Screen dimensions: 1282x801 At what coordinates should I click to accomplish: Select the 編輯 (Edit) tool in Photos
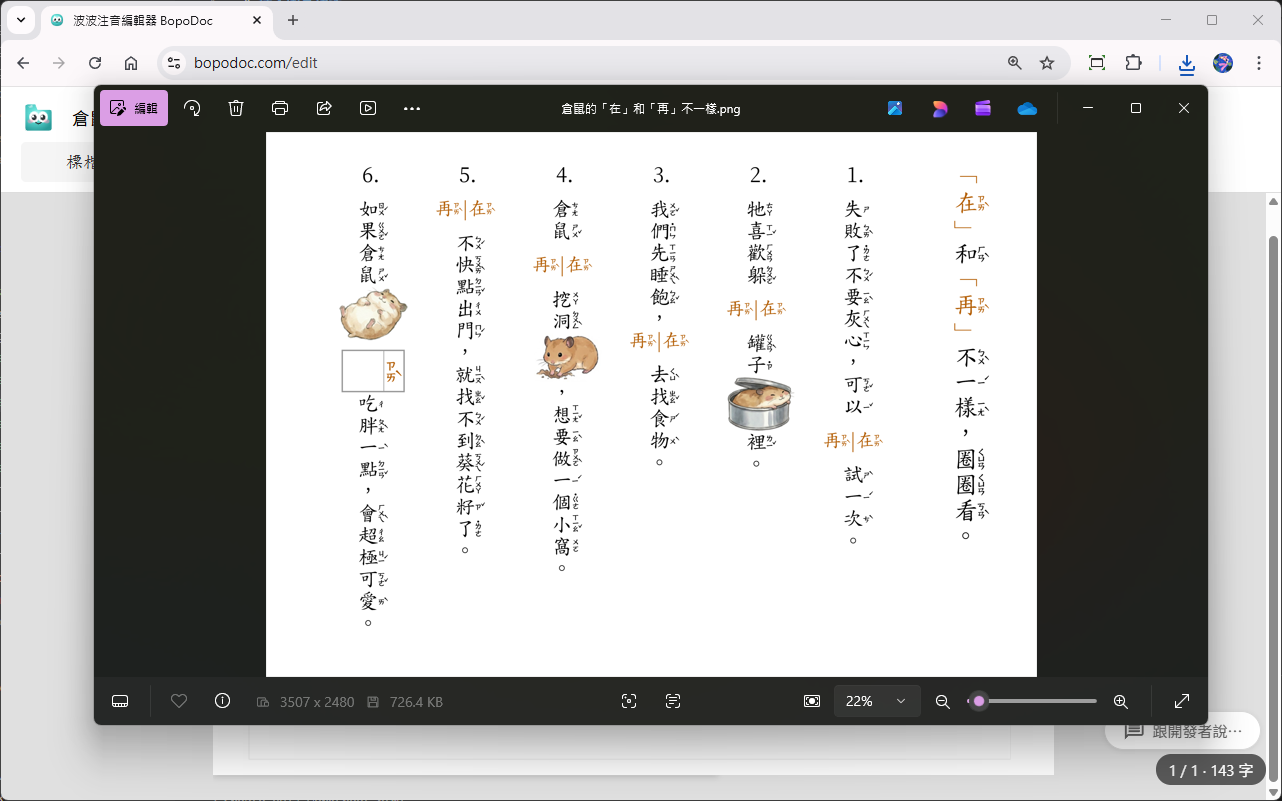click(x=134, y=108)
